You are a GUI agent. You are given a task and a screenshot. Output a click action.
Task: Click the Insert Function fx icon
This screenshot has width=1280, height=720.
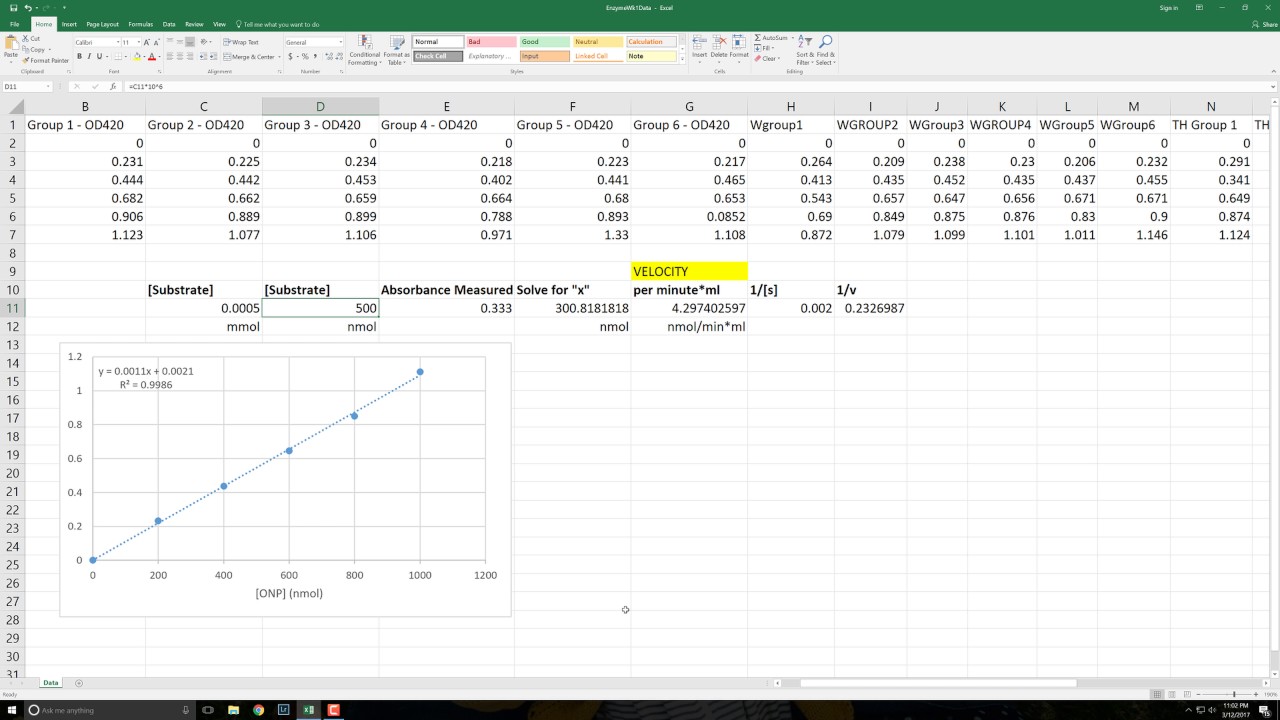[x=112, y=87]
